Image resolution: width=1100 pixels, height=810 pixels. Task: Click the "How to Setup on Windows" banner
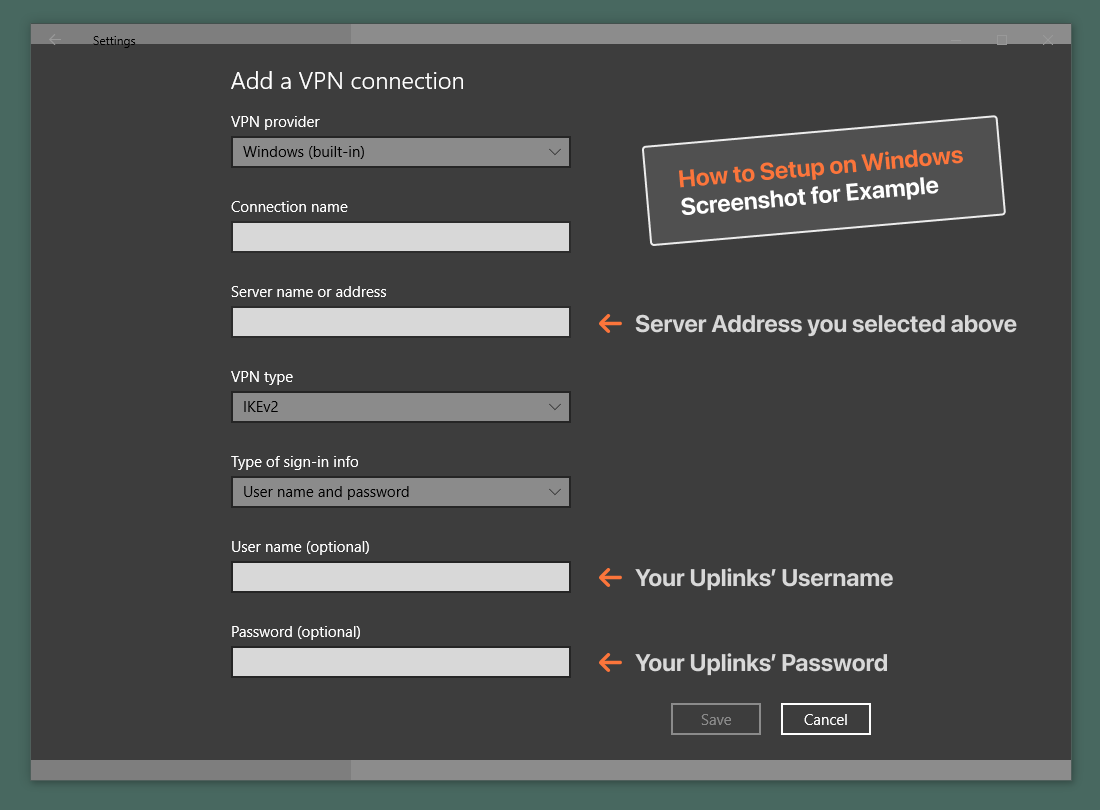point(822,180)
